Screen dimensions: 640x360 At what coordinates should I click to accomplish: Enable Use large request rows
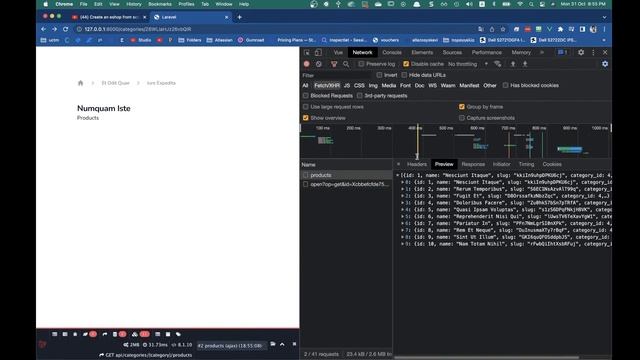(306, 107)
